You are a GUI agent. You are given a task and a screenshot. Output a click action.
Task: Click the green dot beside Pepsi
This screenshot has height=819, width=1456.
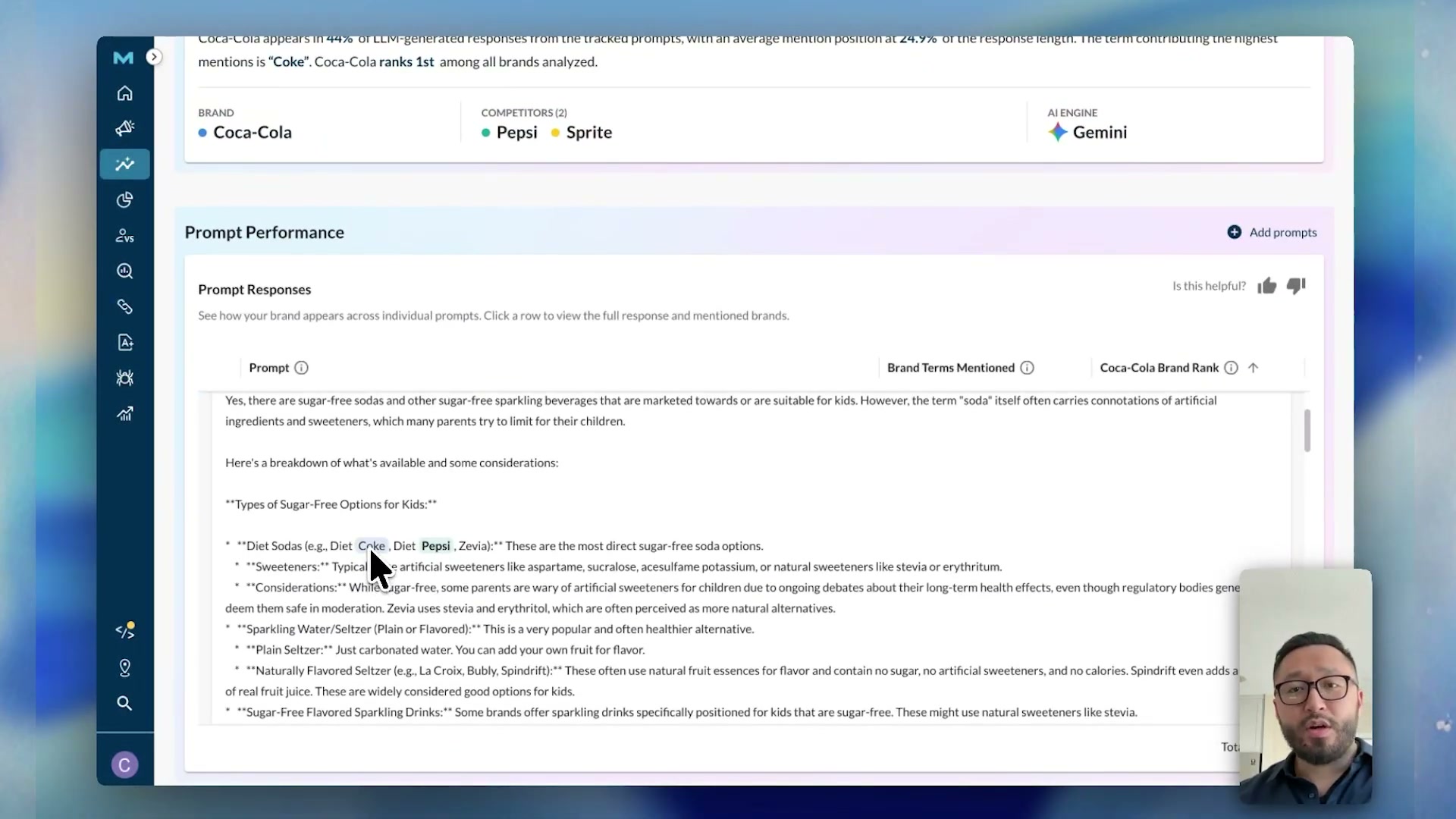pyautogui.click(x=485, y=133)
